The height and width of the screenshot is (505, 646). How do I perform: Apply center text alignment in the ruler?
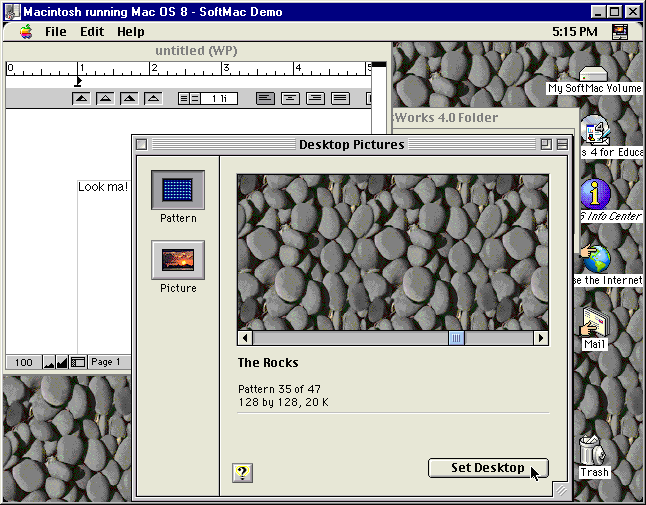(290, 98)
